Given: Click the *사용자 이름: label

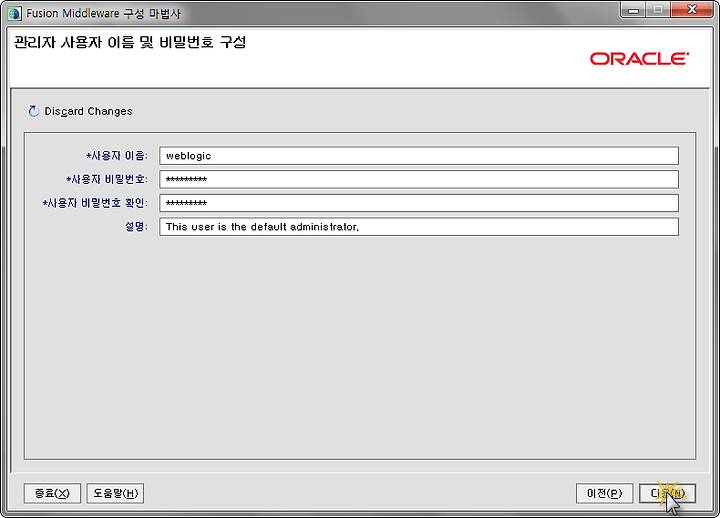Looking at the screenshot, I should (x=117, y=156).
